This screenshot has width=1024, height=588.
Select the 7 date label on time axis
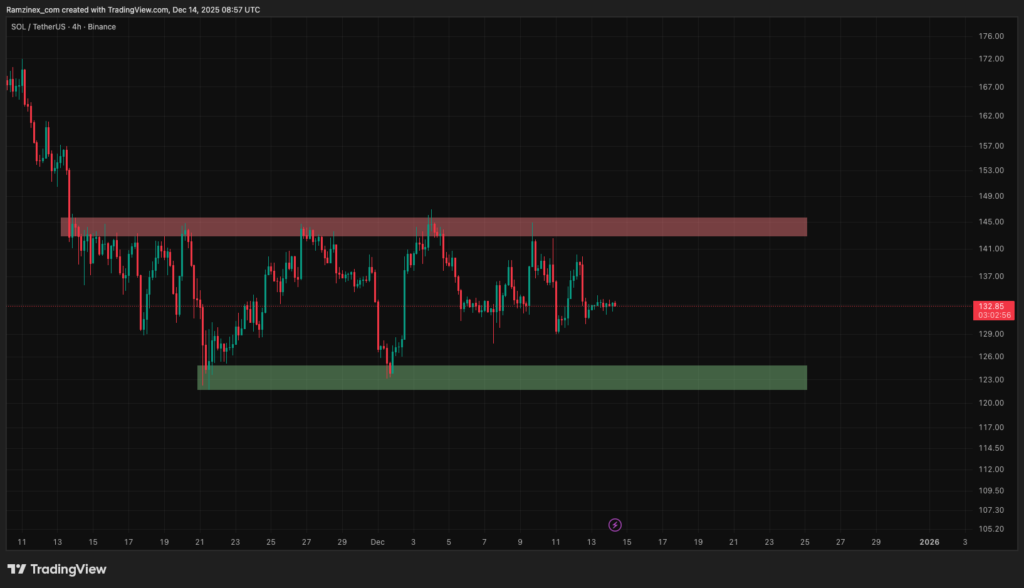pos(484,542)
